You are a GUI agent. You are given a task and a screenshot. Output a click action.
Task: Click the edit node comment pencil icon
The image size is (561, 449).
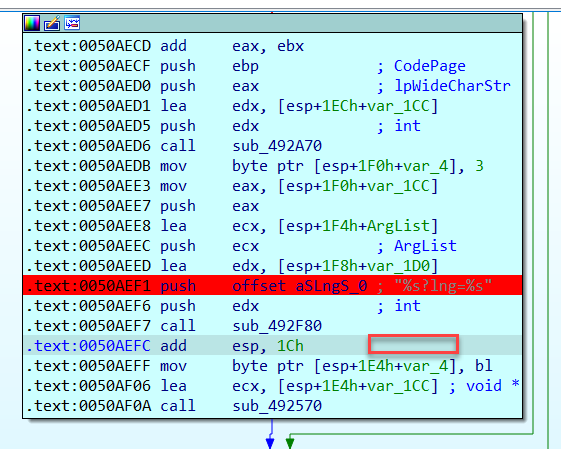pyautogui.click(x=52, y=23)
